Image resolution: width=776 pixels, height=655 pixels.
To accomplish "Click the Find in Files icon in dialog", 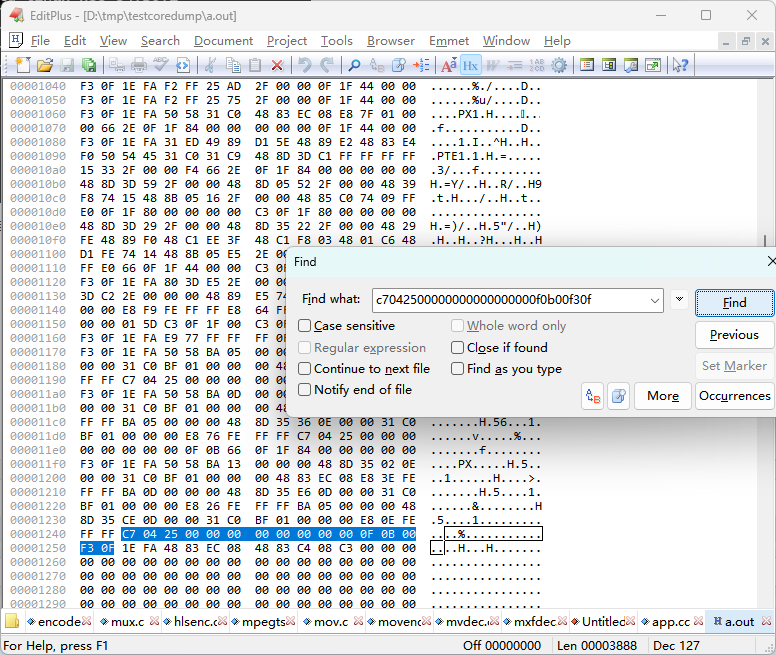I will 619,396.
